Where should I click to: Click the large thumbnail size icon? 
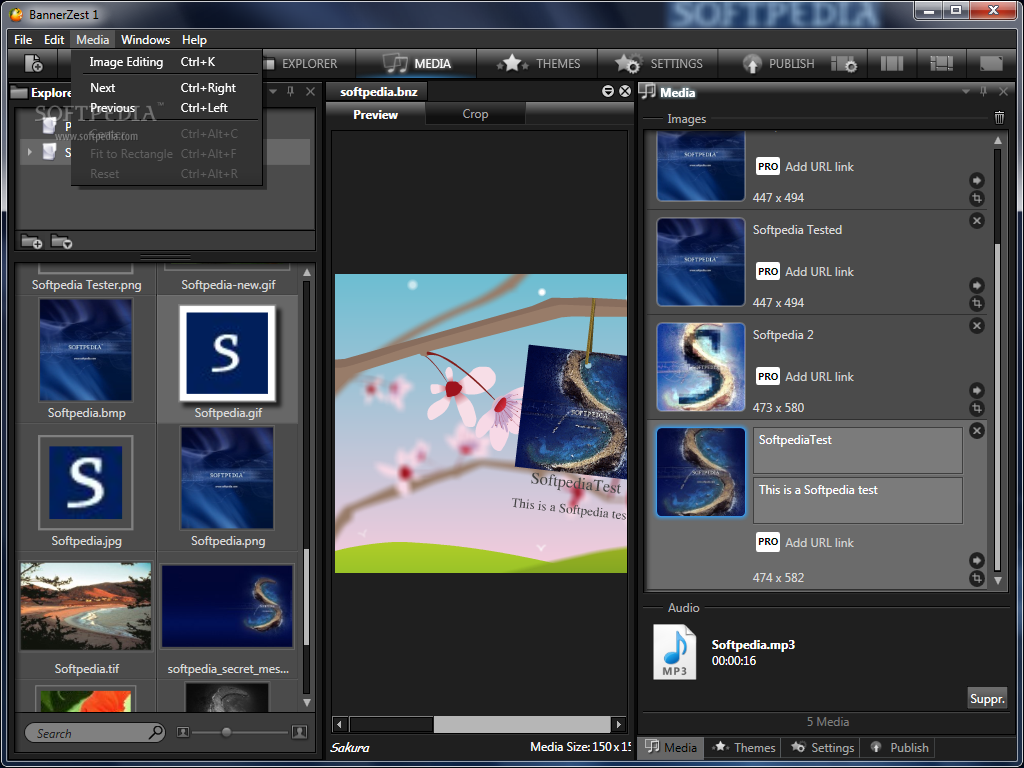click(x=300, y=732)
